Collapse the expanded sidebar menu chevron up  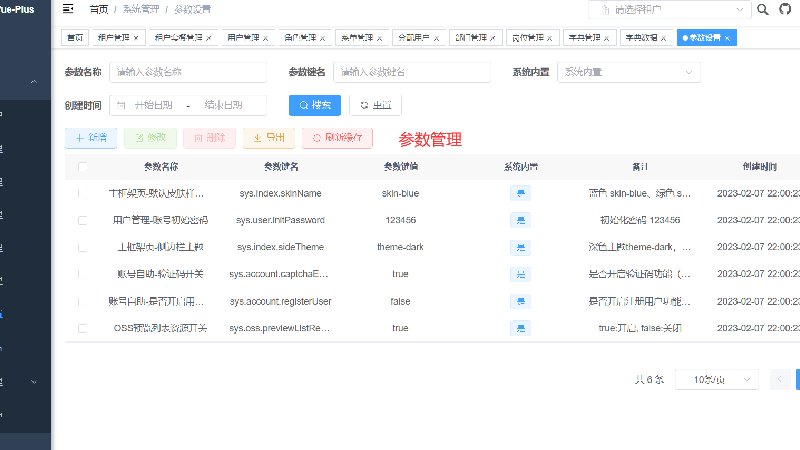34,82
